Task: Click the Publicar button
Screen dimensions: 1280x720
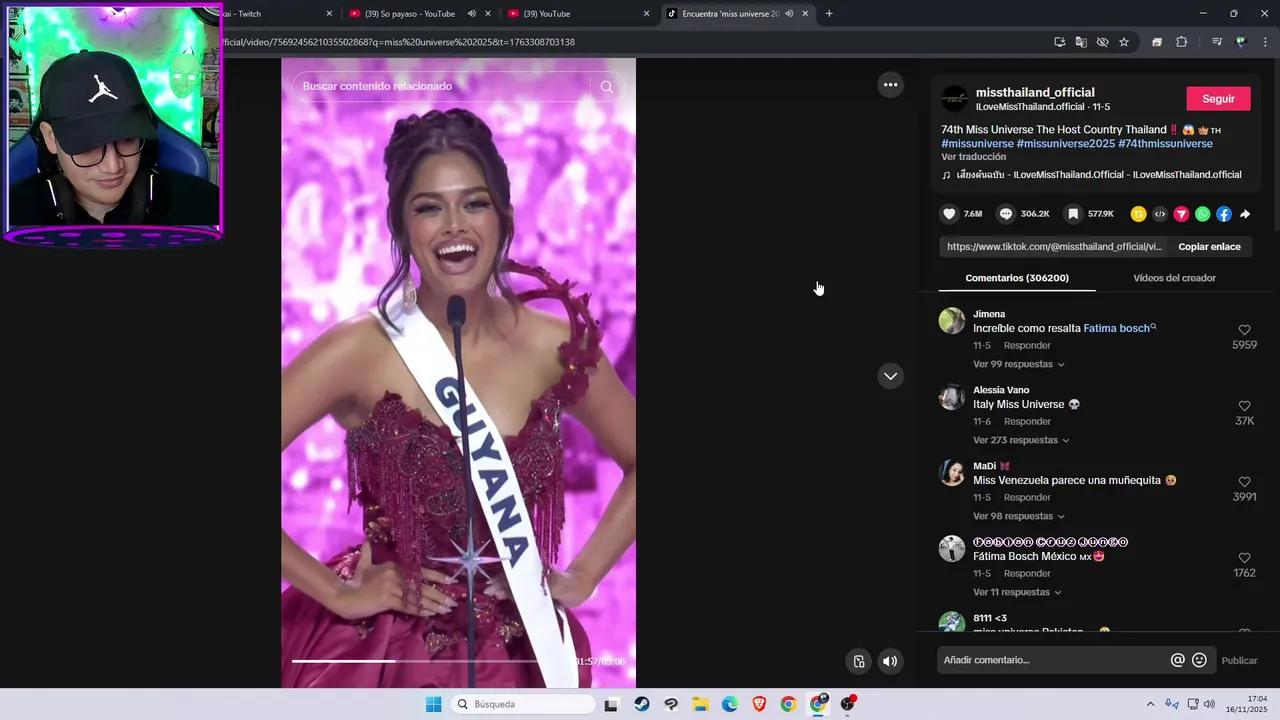Action: pyautogui.click(x=1239, y=660)
